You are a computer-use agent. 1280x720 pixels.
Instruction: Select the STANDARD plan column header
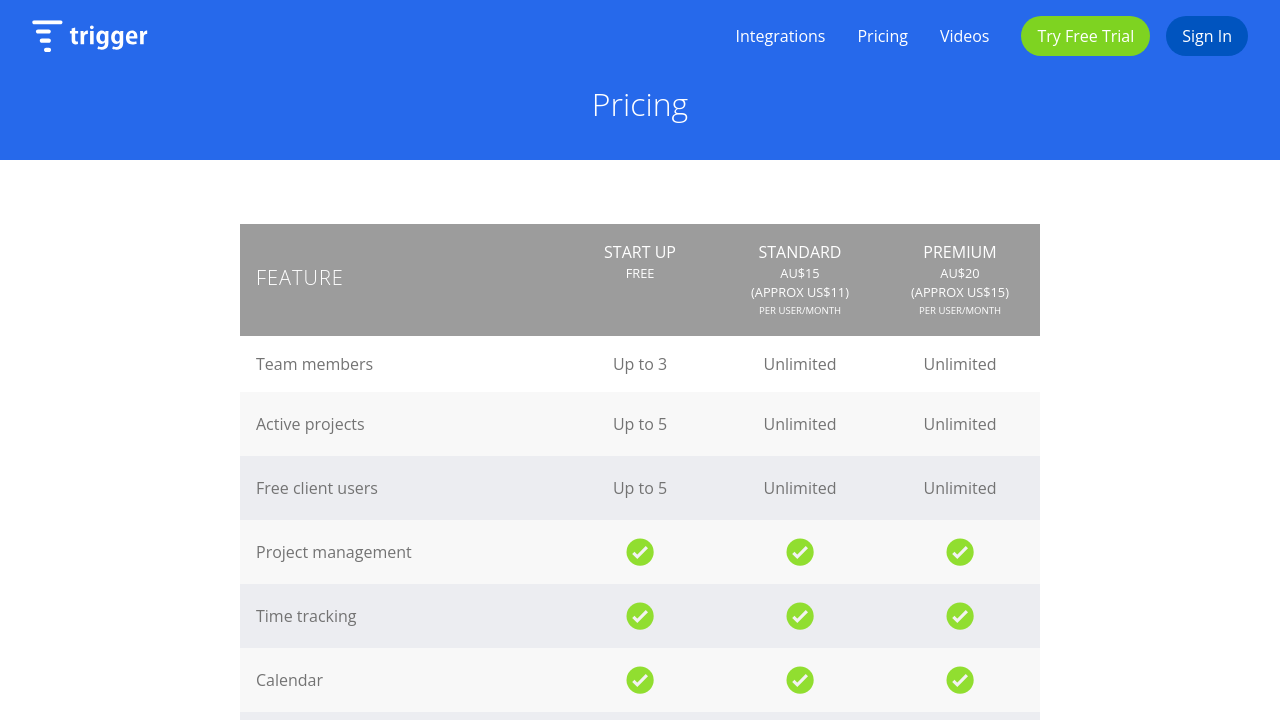point(800,253)
